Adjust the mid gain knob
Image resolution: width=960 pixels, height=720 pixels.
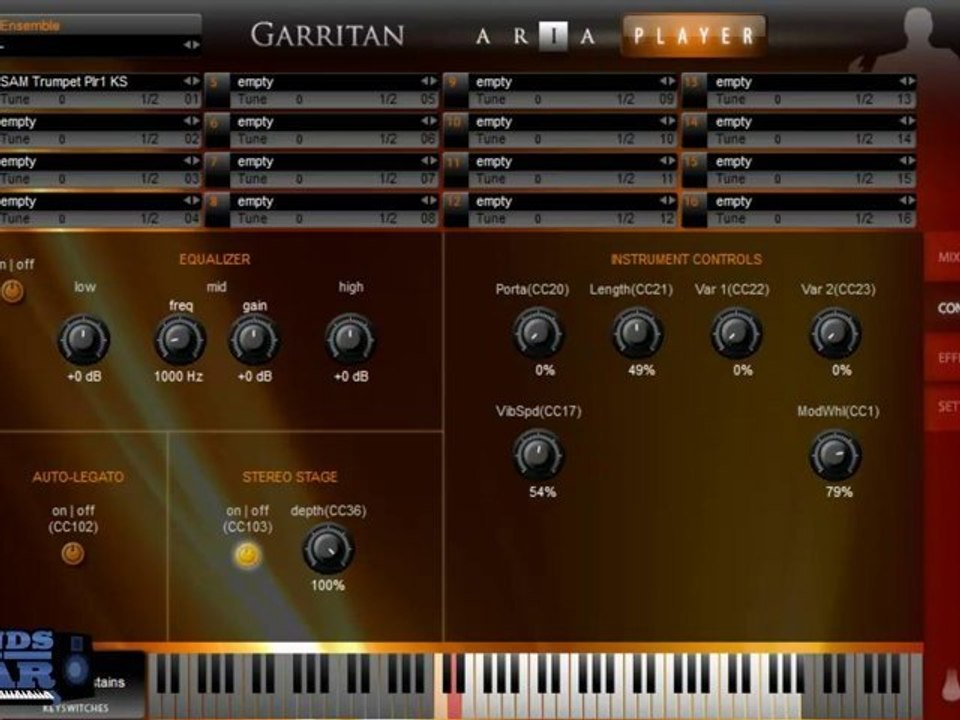tap(254, 340)
